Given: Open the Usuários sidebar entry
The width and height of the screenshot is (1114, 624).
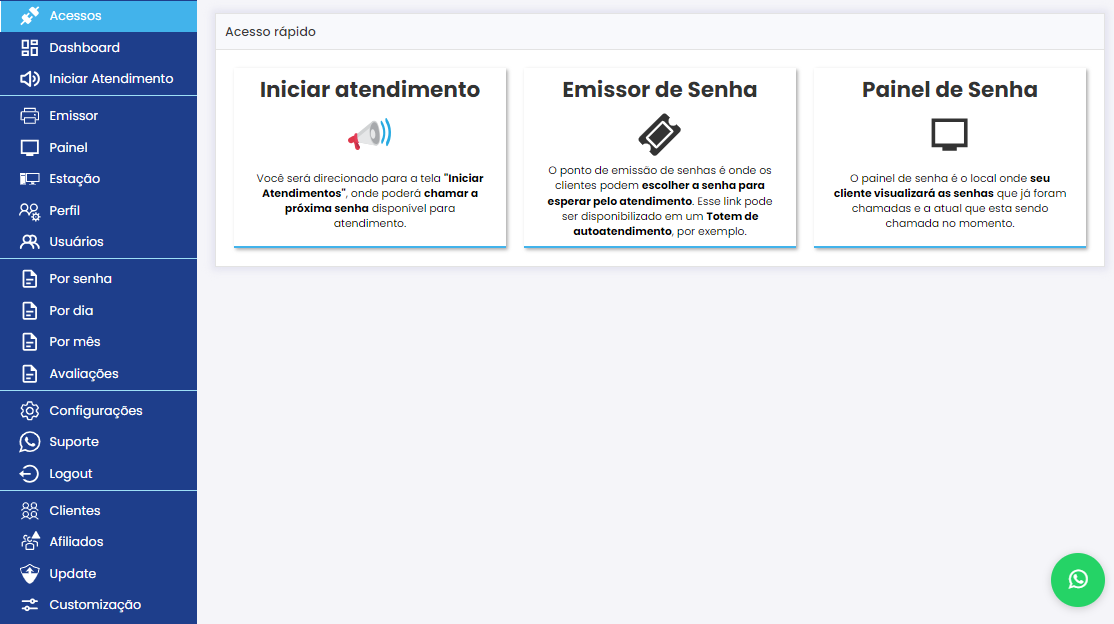Looking at the screenshot, I should point(76,242).
